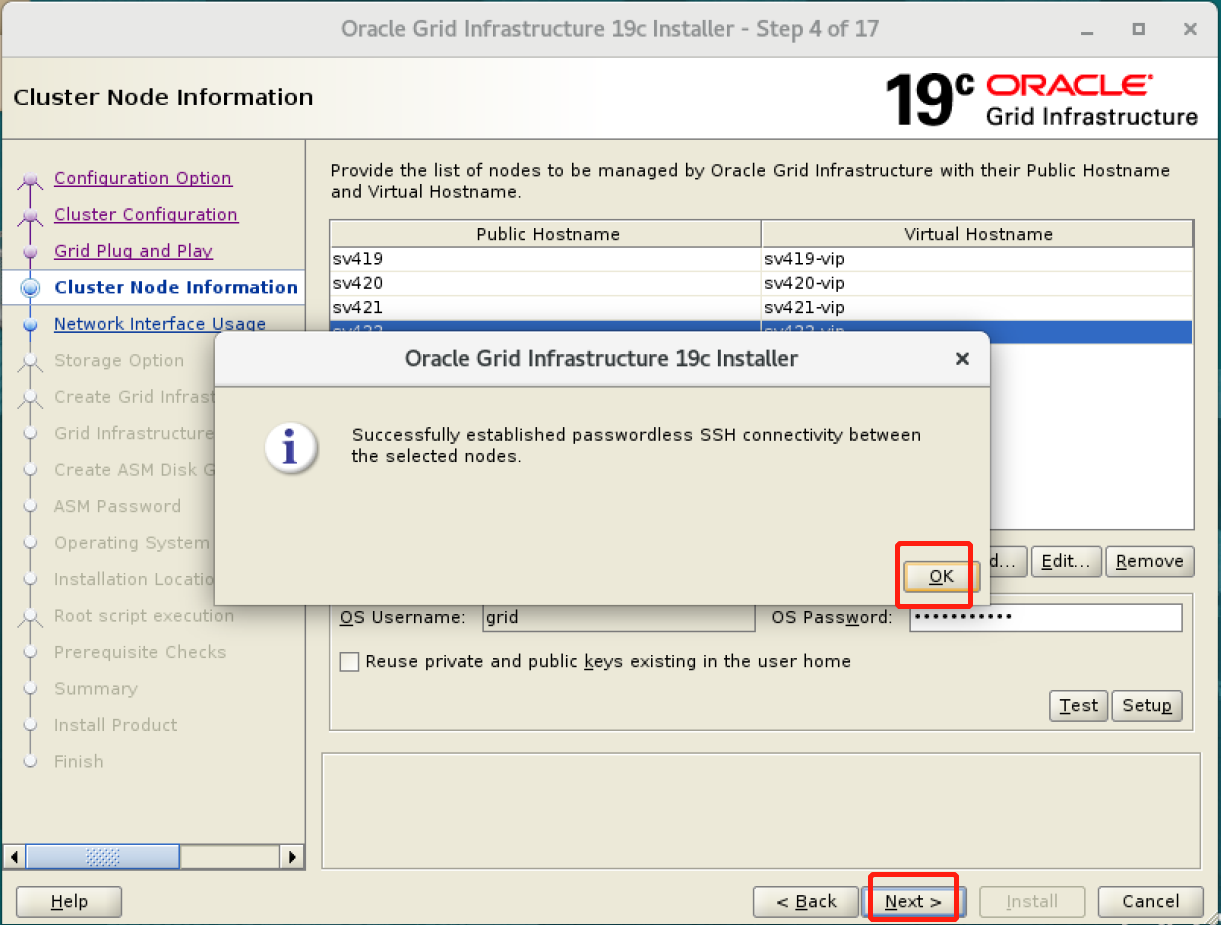Click the Network Interface Usage step marker
The height and width of the screenshot is (925, 1221).
coord(31,324)
